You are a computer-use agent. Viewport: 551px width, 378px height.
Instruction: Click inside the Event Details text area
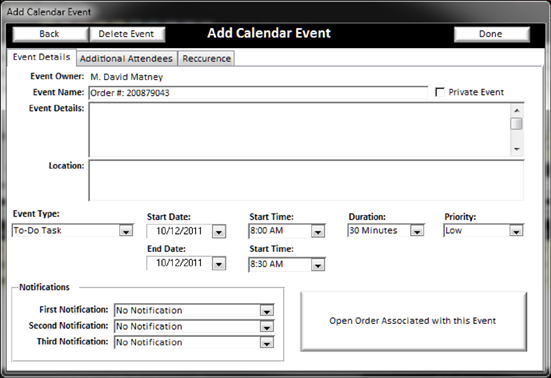(299, 130)
